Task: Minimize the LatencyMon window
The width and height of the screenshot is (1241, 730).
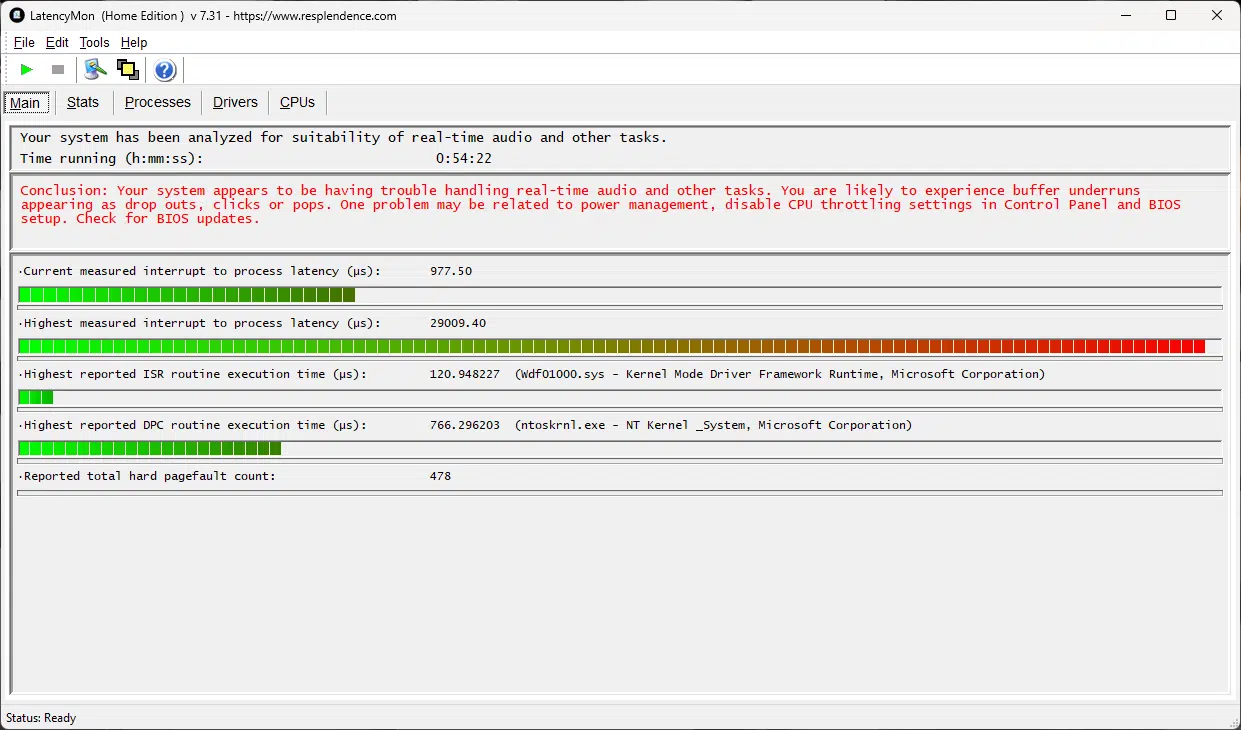Action: (x=1125, y=15)
